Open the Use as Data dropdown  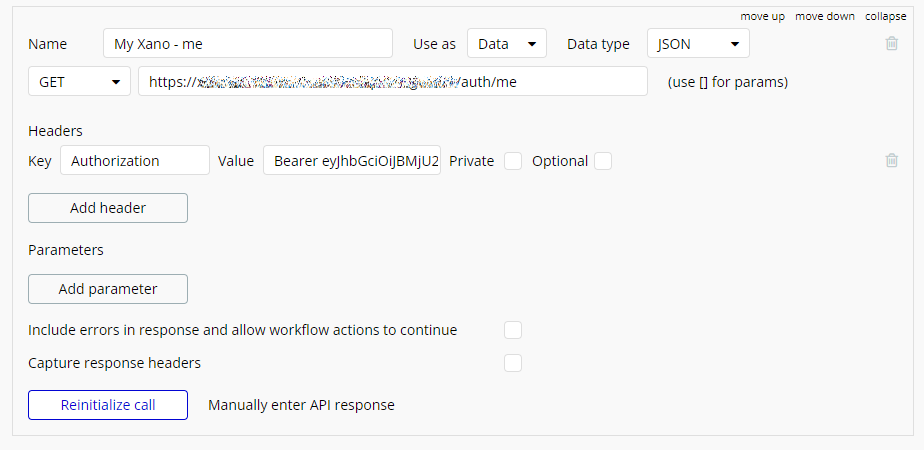507,44
